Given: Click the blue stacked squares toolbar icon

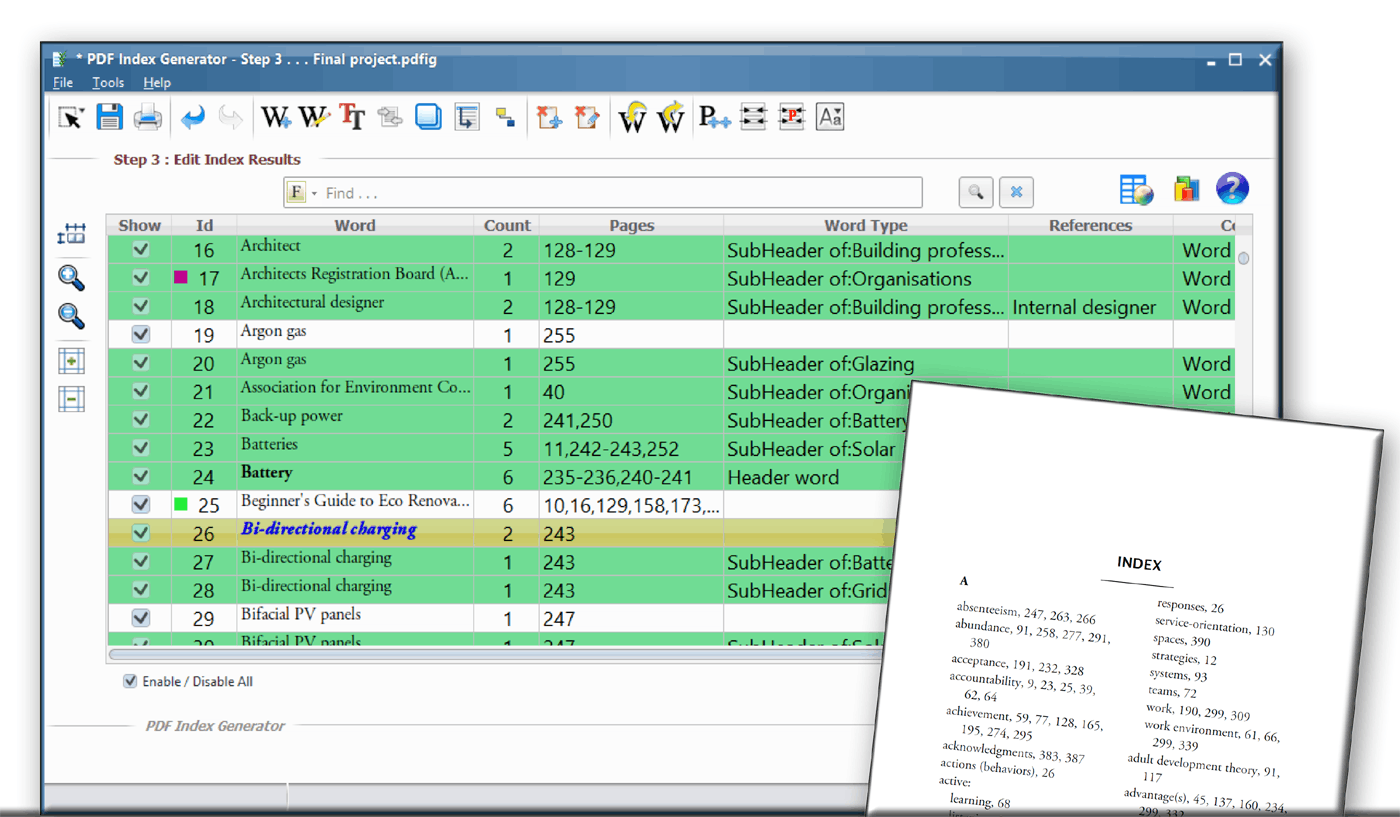Looking at the screenshot, I should coord(428,118).
